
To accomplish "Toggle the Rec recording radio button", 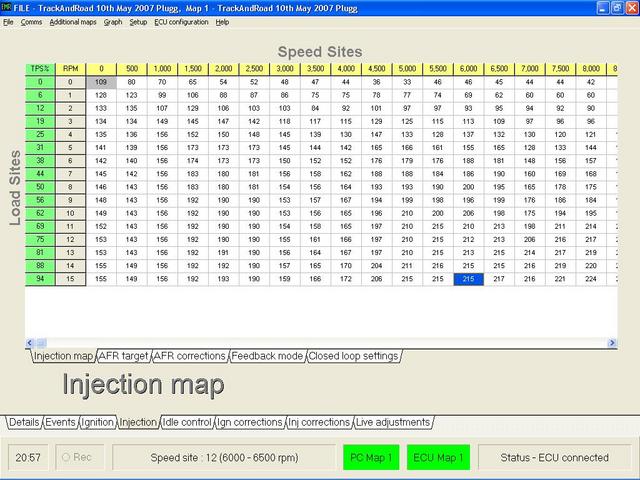I will point(67,458).
